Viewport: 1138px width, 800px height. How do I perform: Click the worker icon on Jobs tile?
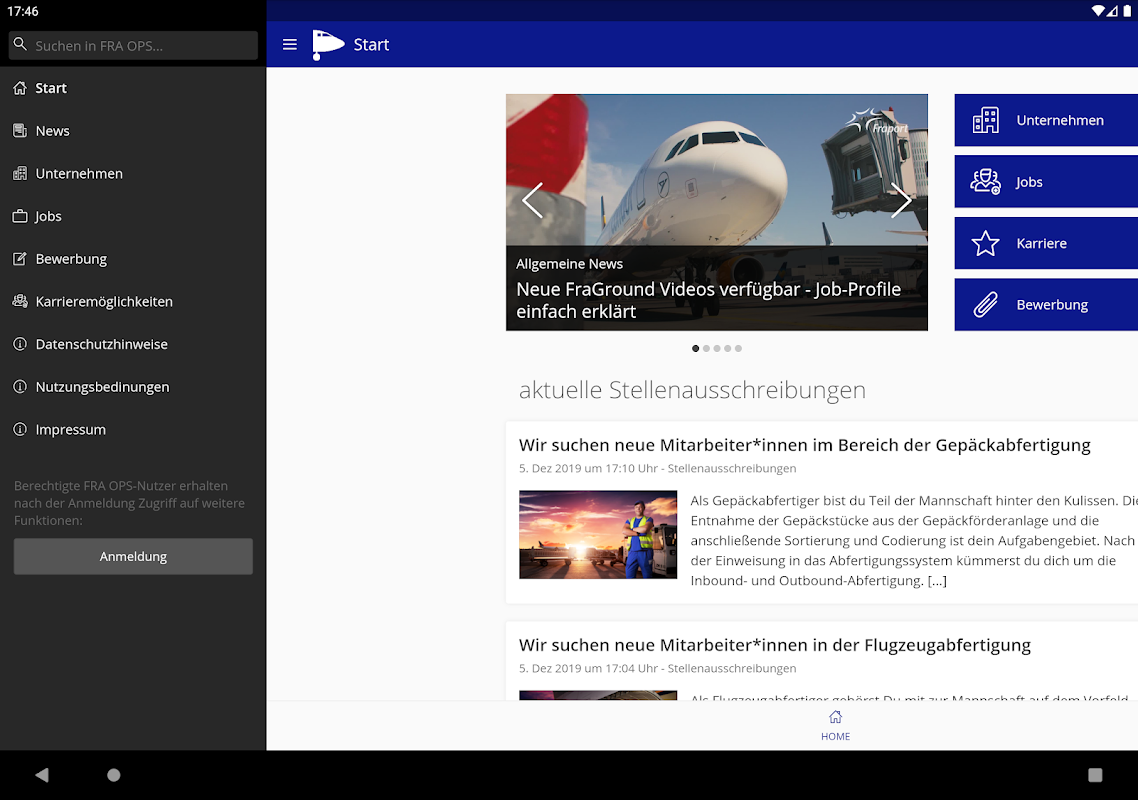986,181
